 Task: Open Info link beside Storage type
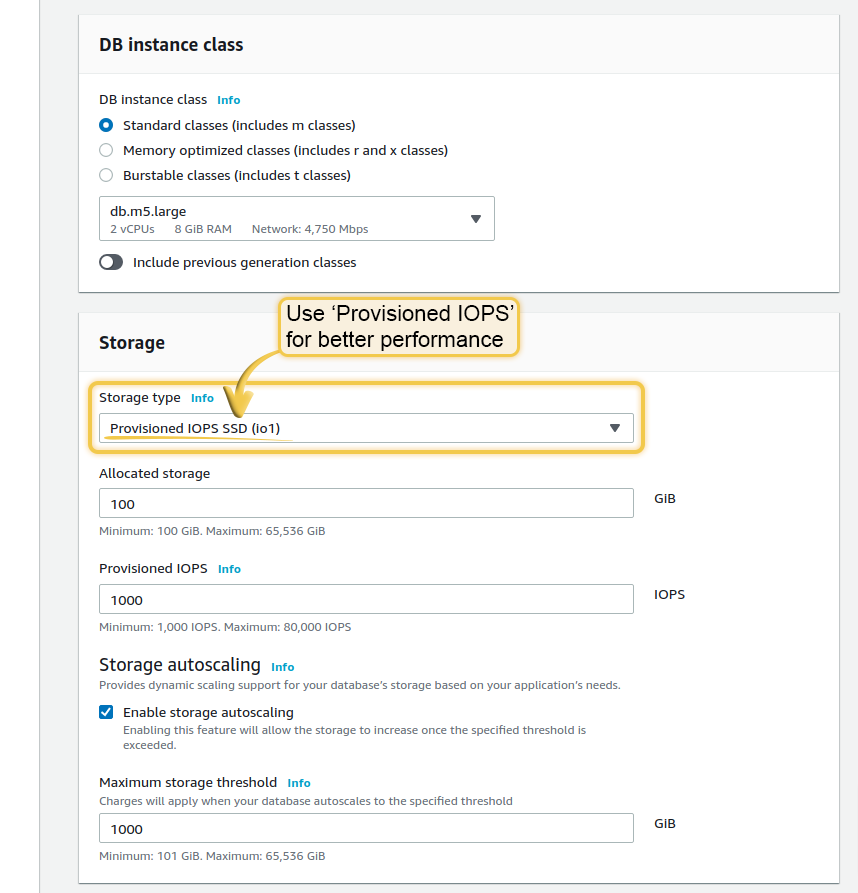coord(202,398)
